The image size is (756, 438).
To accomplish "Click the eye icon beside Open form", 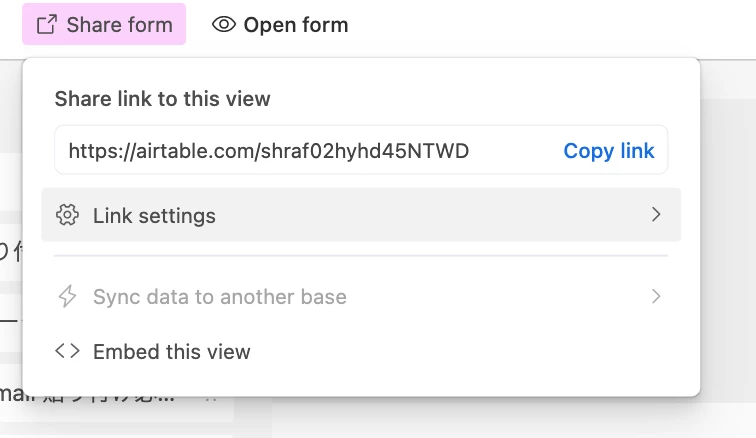I will (224, 25).
